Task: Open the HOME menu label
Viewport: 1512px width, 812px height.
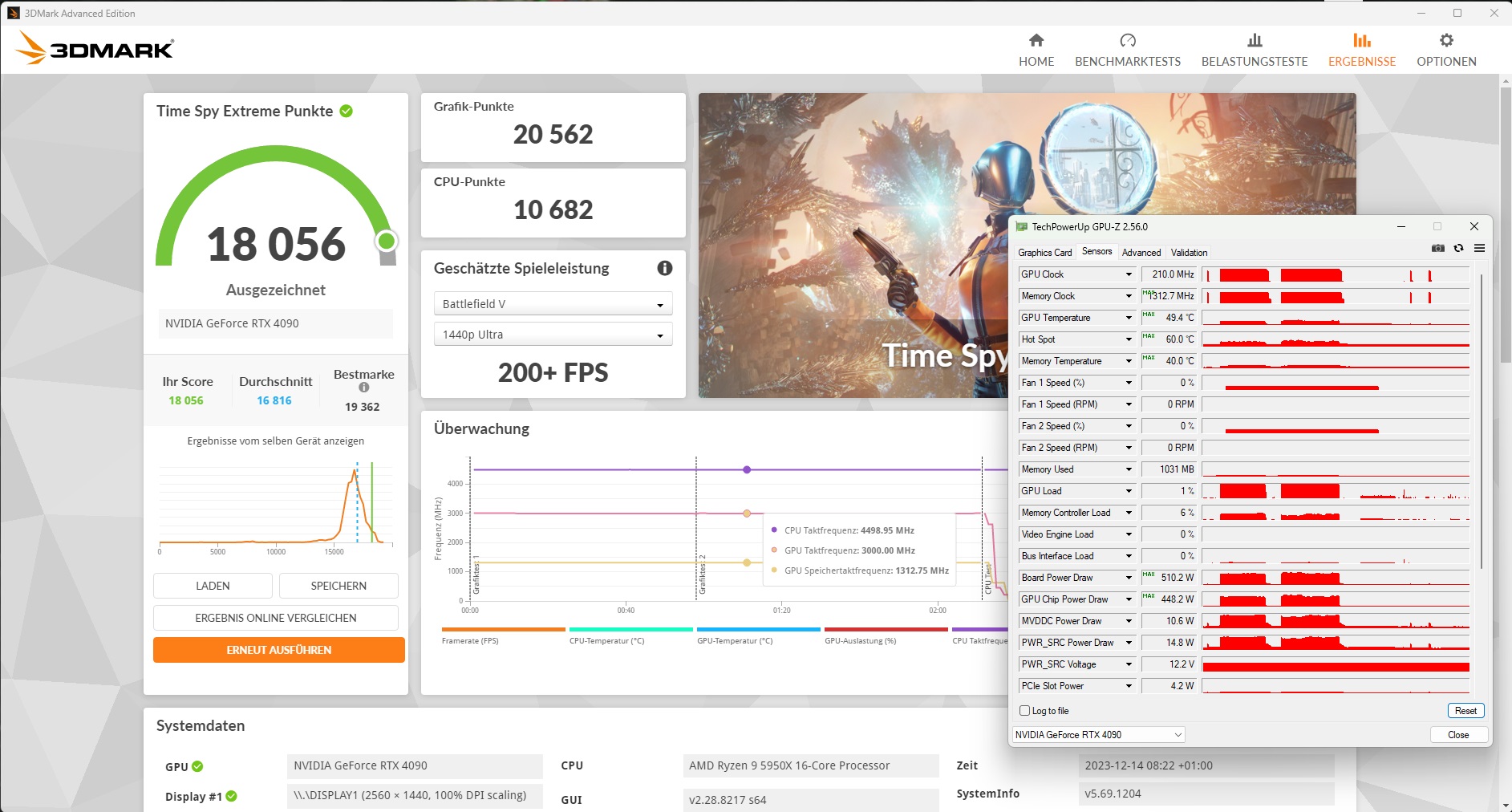Action: pyautogui.click(x=1036, y=62)
